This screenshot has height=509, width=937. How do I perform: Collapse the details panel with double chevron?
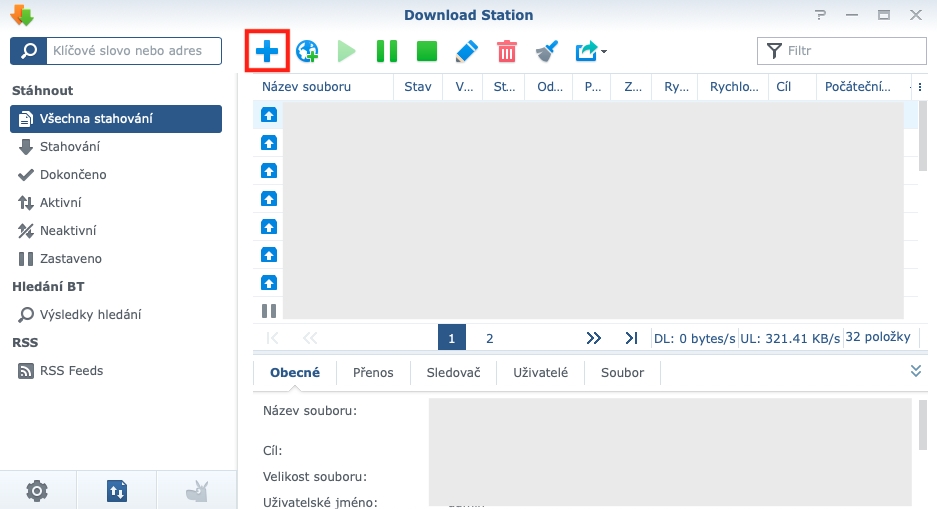(915, 371)
